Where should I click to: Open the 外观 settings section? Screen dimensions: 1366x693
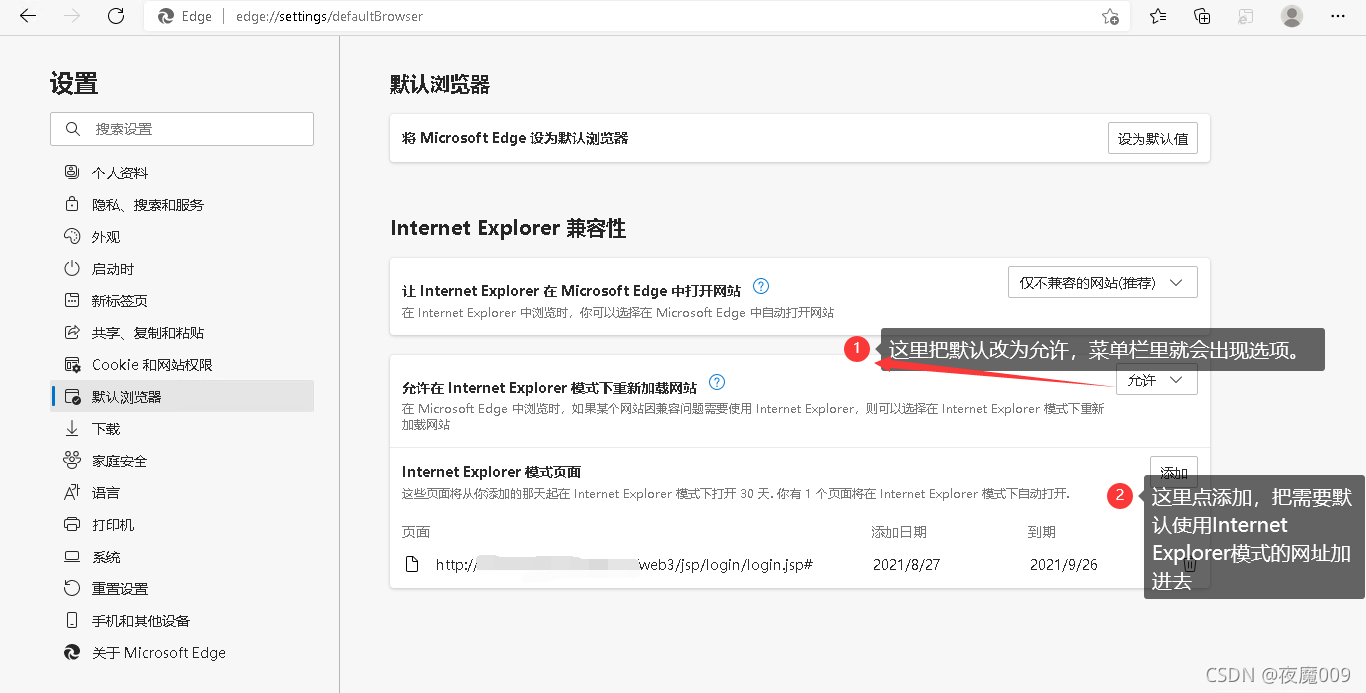click(182, 237)
